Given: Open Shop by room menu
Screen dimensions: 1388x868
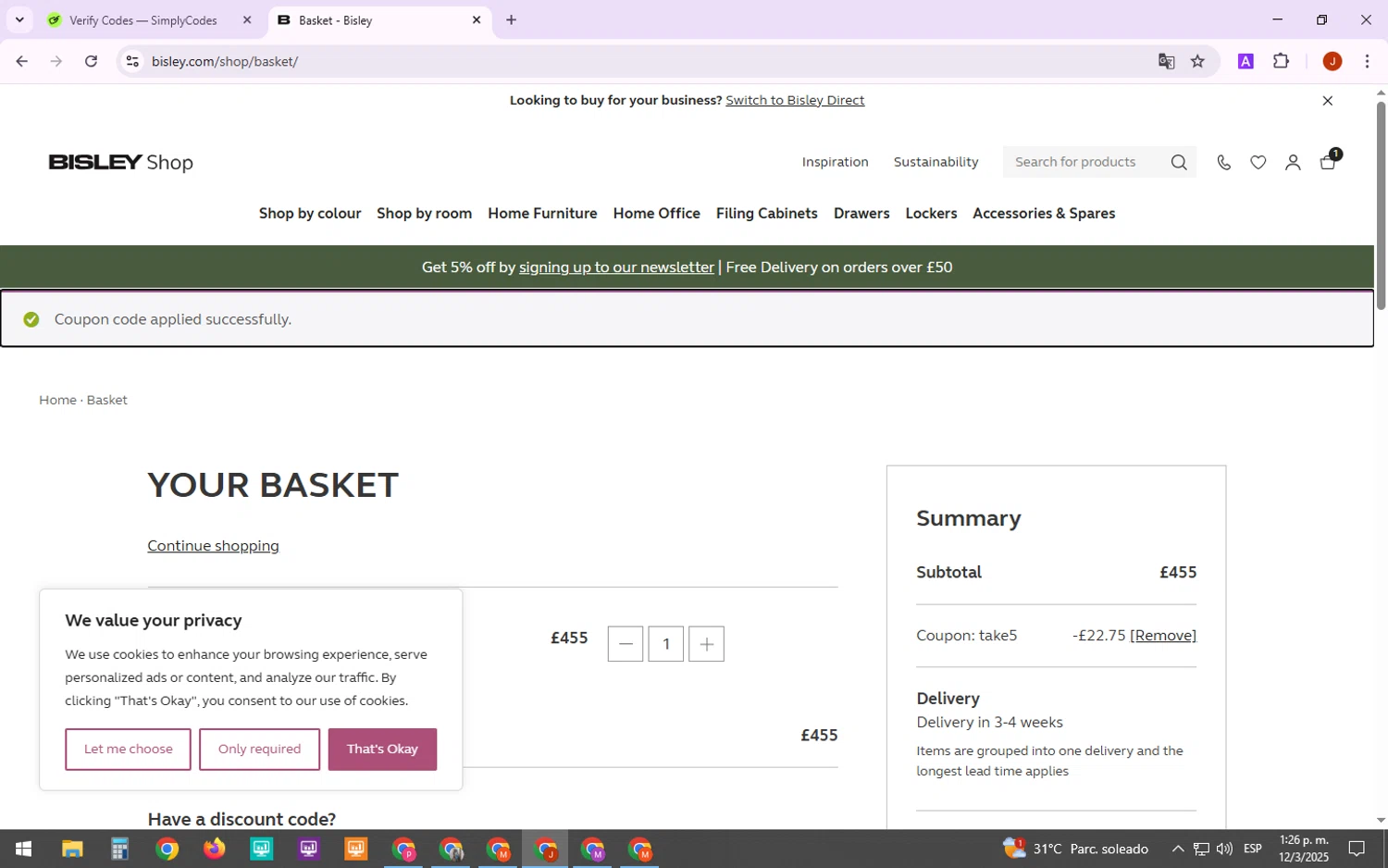Looking at the screenshot, I should coord(424,213).
